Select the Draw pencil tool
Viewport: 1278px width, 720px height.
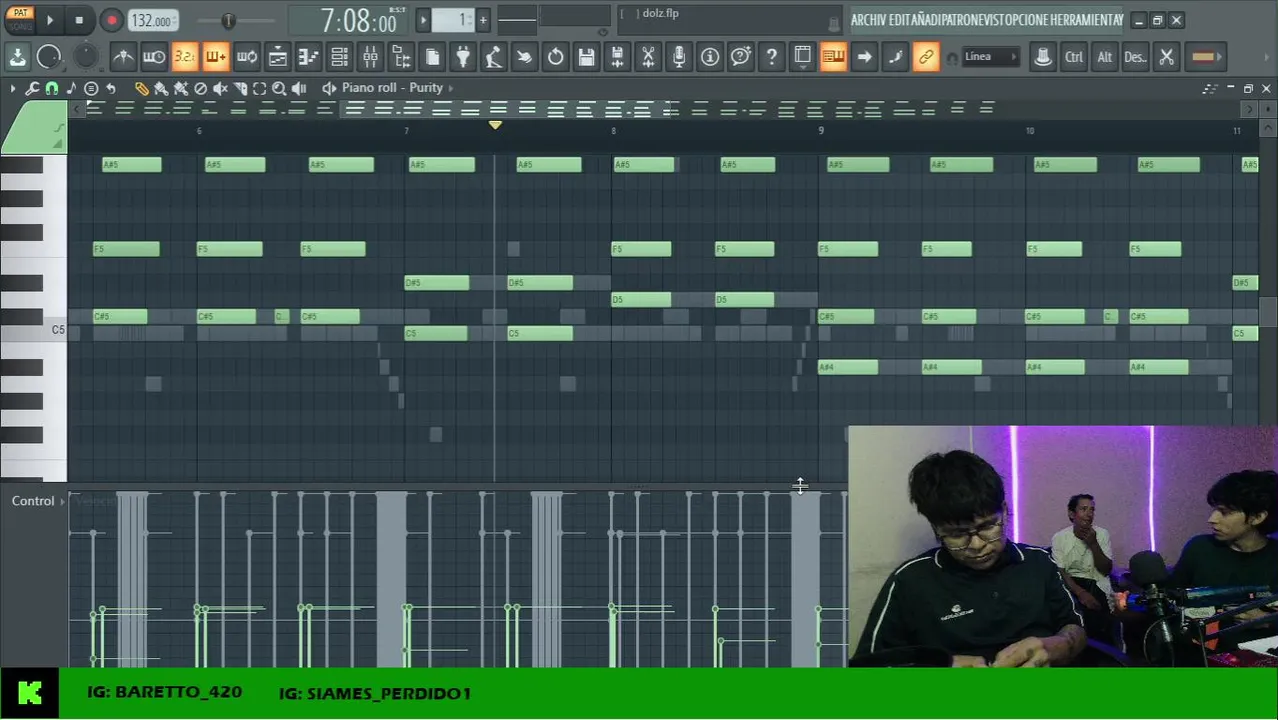[141, 88]
